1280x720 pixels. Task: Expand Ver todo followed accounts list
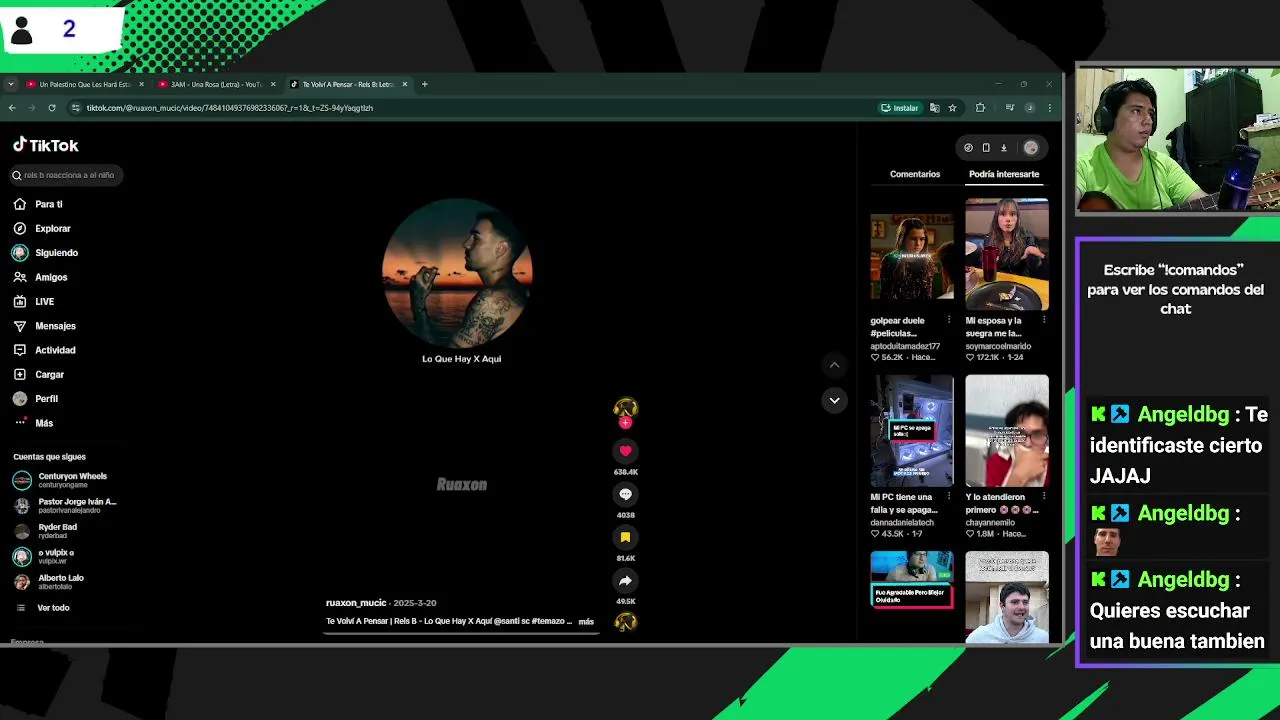pos(43,608)
